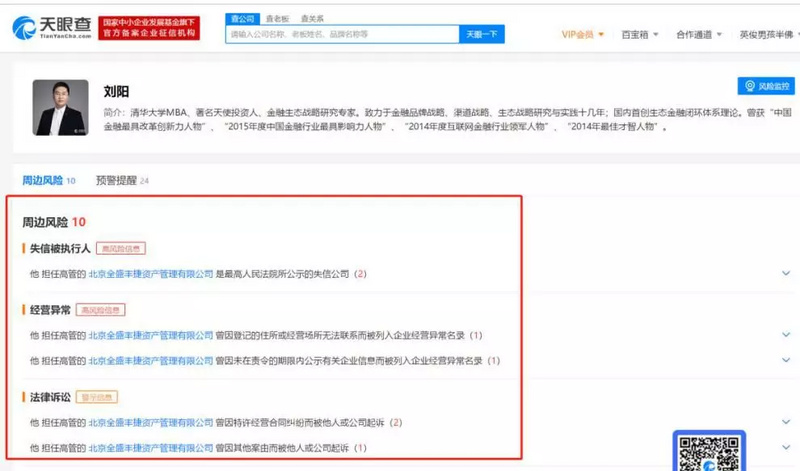Click the 经营异常 heading
This screenshot has height=471, width=800.
pyautogui.click(x=50, y=310)
